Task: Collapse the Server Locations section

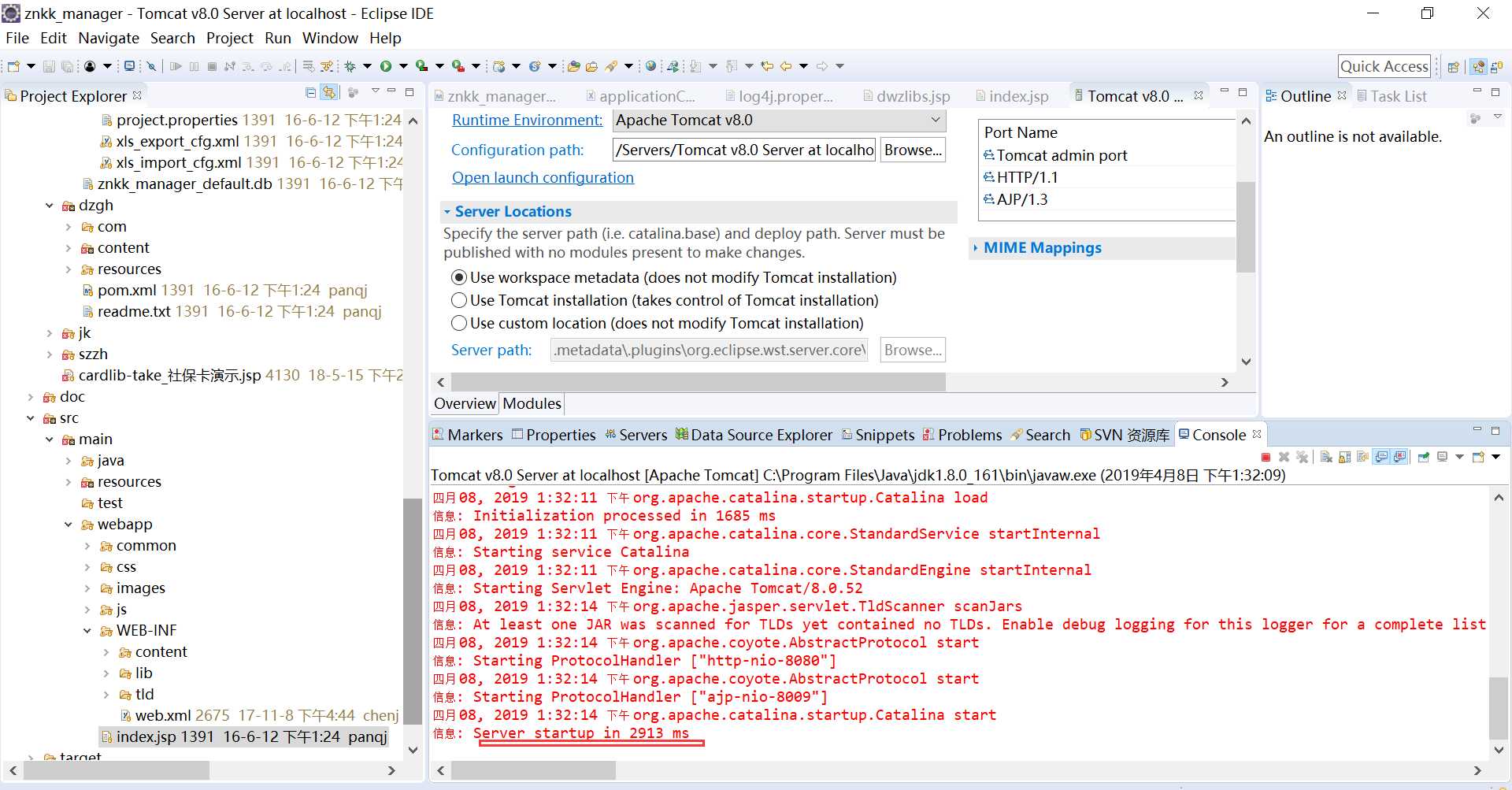Action: 447,212
